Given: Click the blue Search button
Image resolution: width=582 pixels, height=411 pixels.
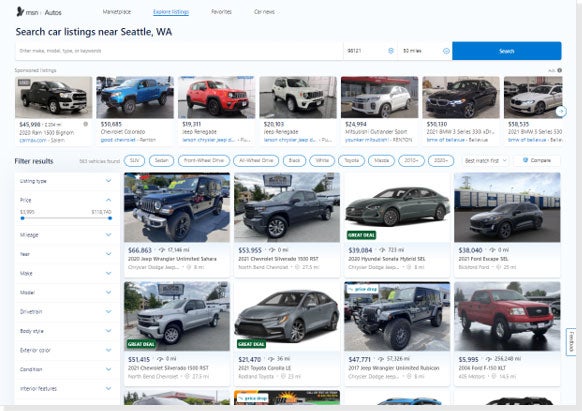Looking at the screenshot, I should tap(507, 51).
